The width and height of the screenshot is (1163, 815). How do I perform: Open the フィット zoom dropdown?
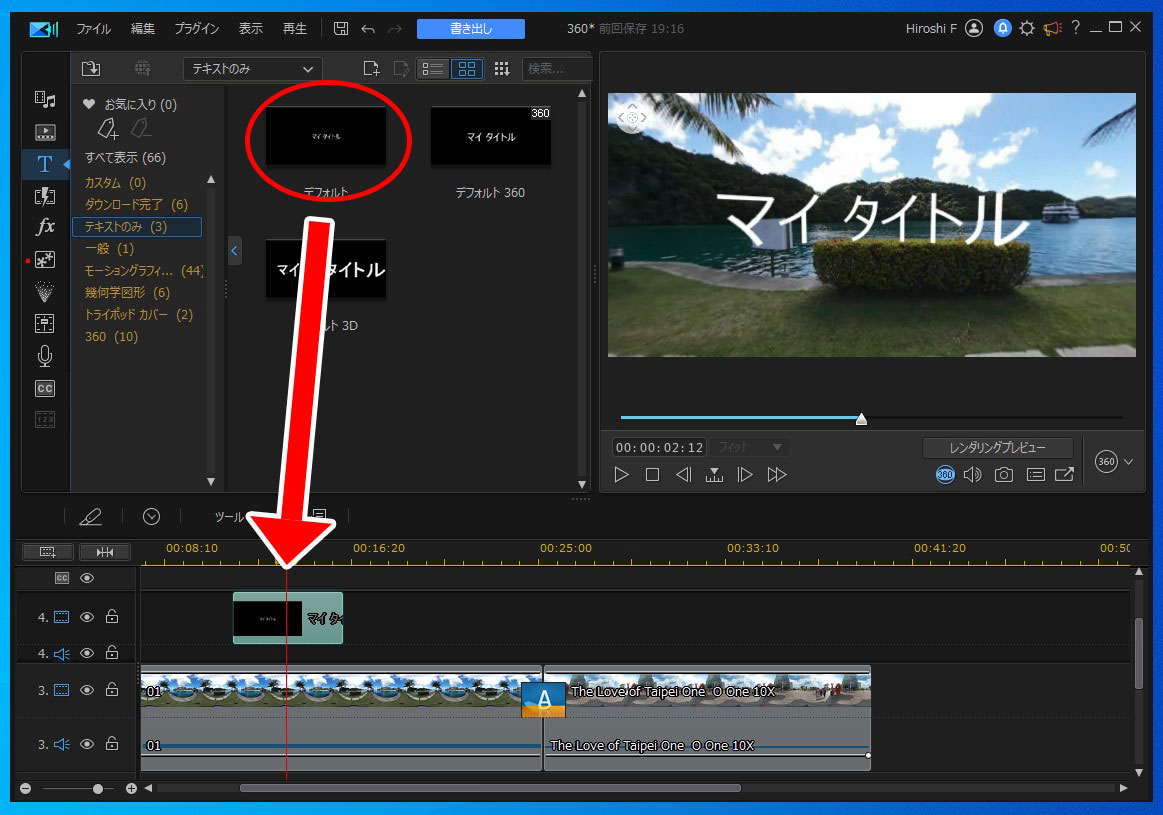click(749, 447)
